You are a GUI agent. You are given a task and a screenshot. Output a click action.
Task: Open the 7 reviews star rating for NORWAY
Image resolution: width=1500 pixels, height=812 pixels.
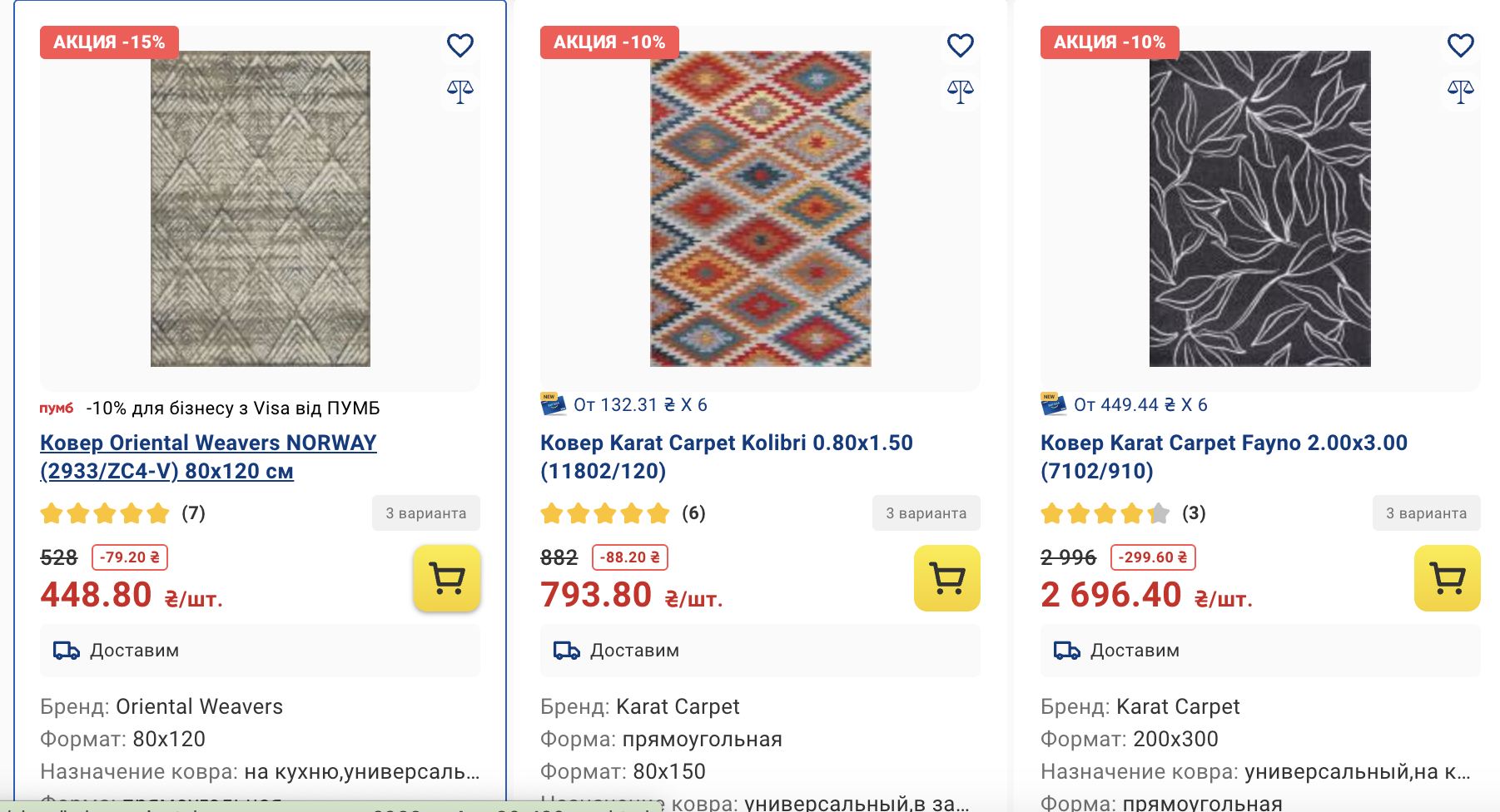click(x=122, y=513)
